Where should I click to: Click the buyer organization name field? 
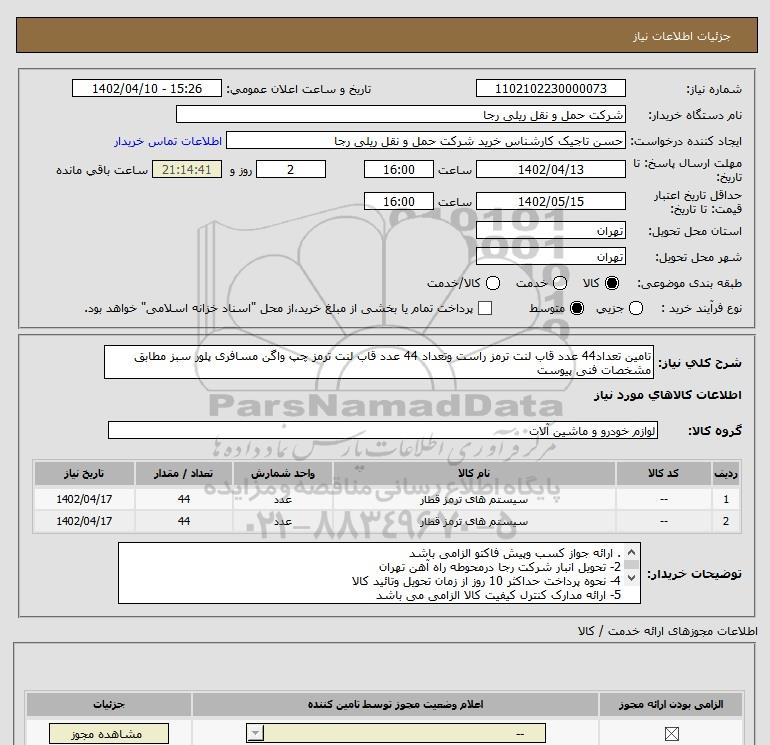pyautogui.click(x=401, y=115)
